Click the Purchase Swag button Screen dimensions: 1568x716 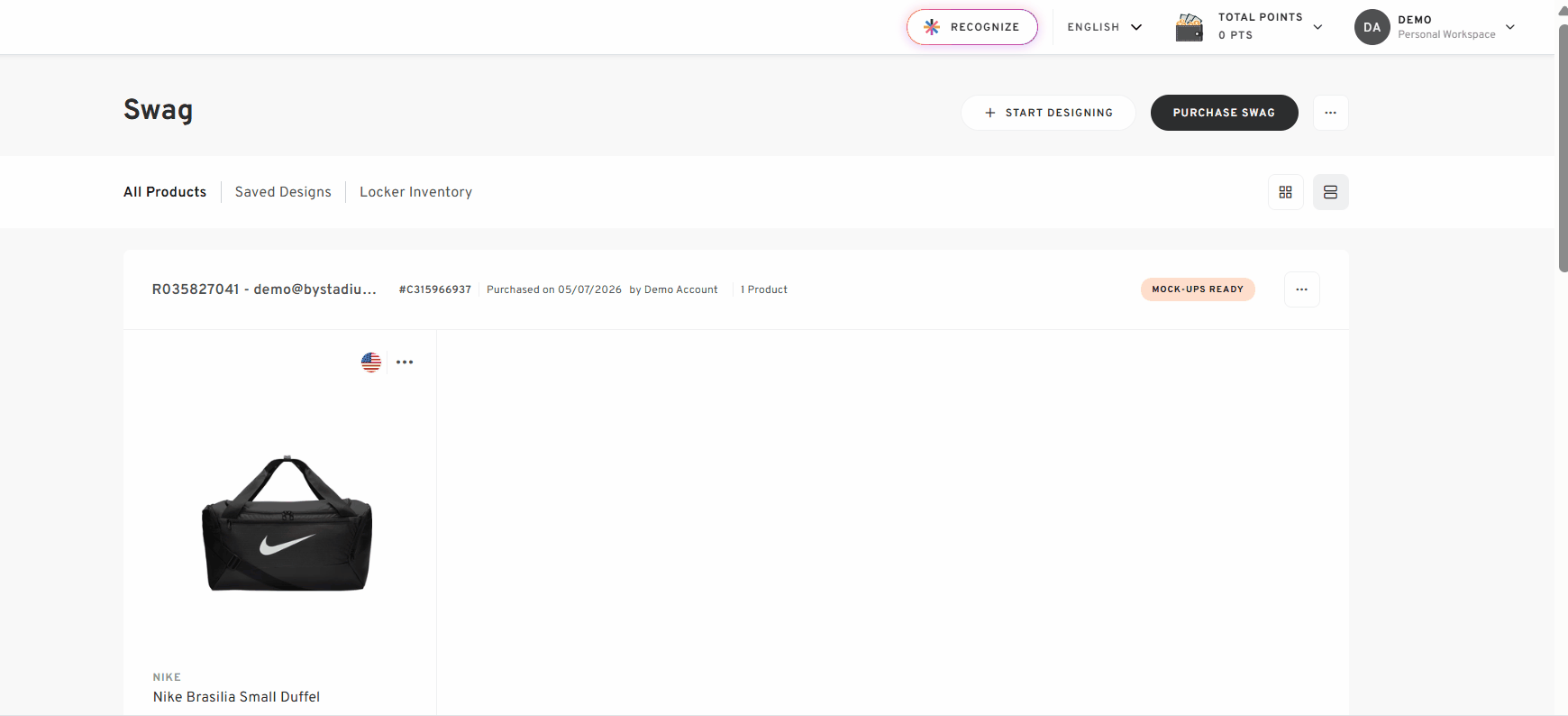coord(1224,113)
